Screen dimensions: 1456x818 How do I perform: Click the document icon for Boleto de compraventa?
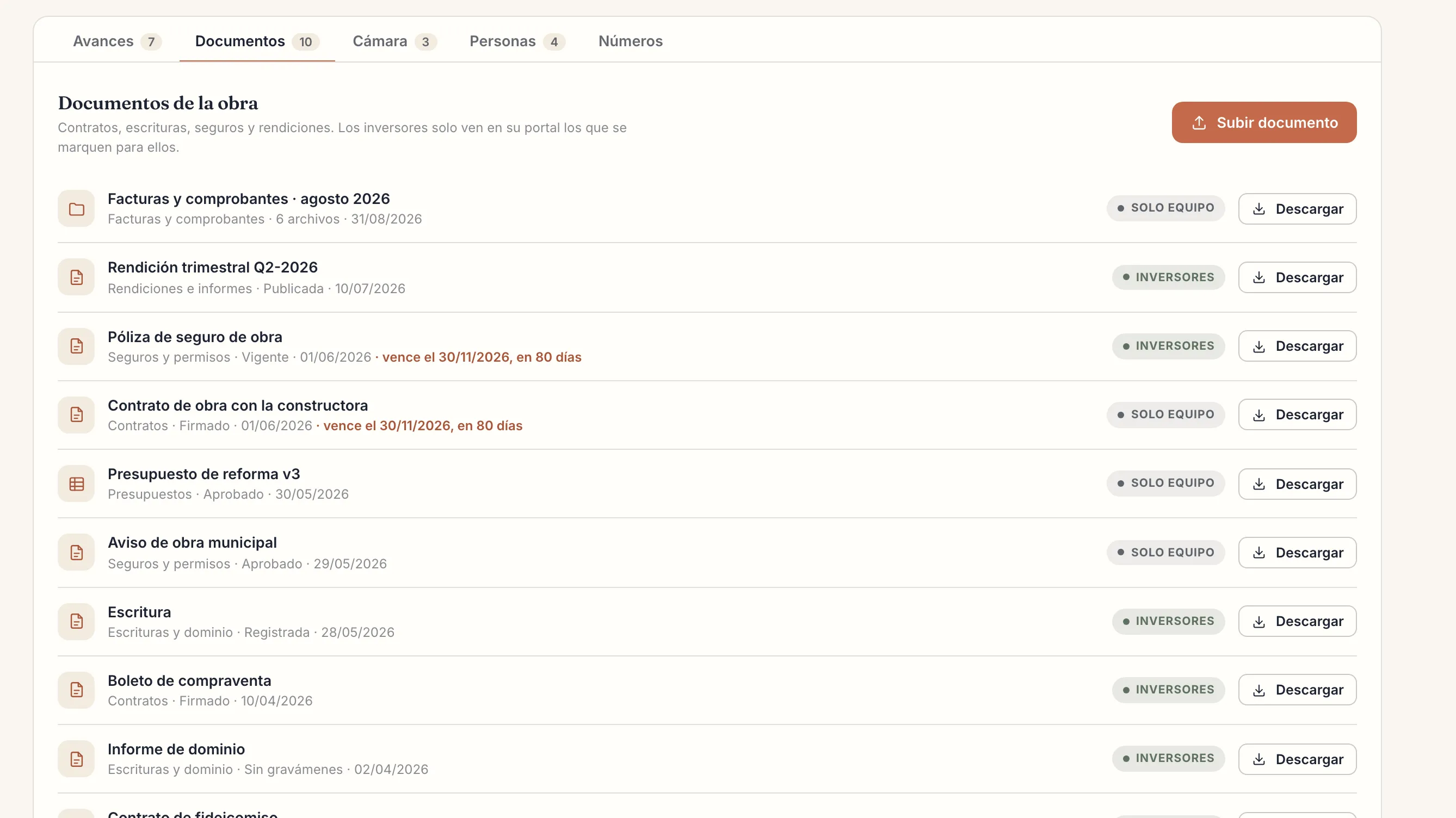click(76, 690)
